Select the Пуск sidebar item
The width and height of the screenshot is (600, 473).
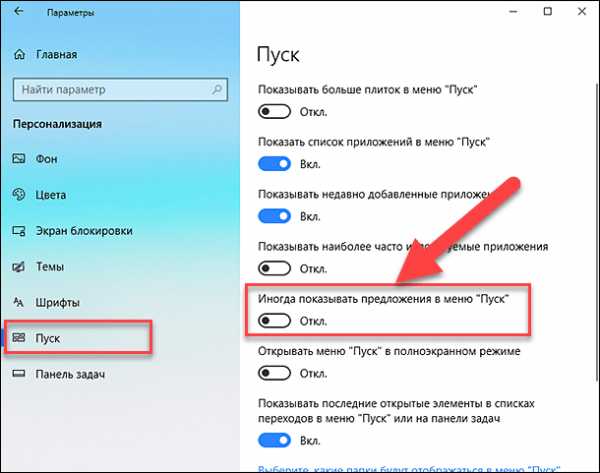coord(78,338)
